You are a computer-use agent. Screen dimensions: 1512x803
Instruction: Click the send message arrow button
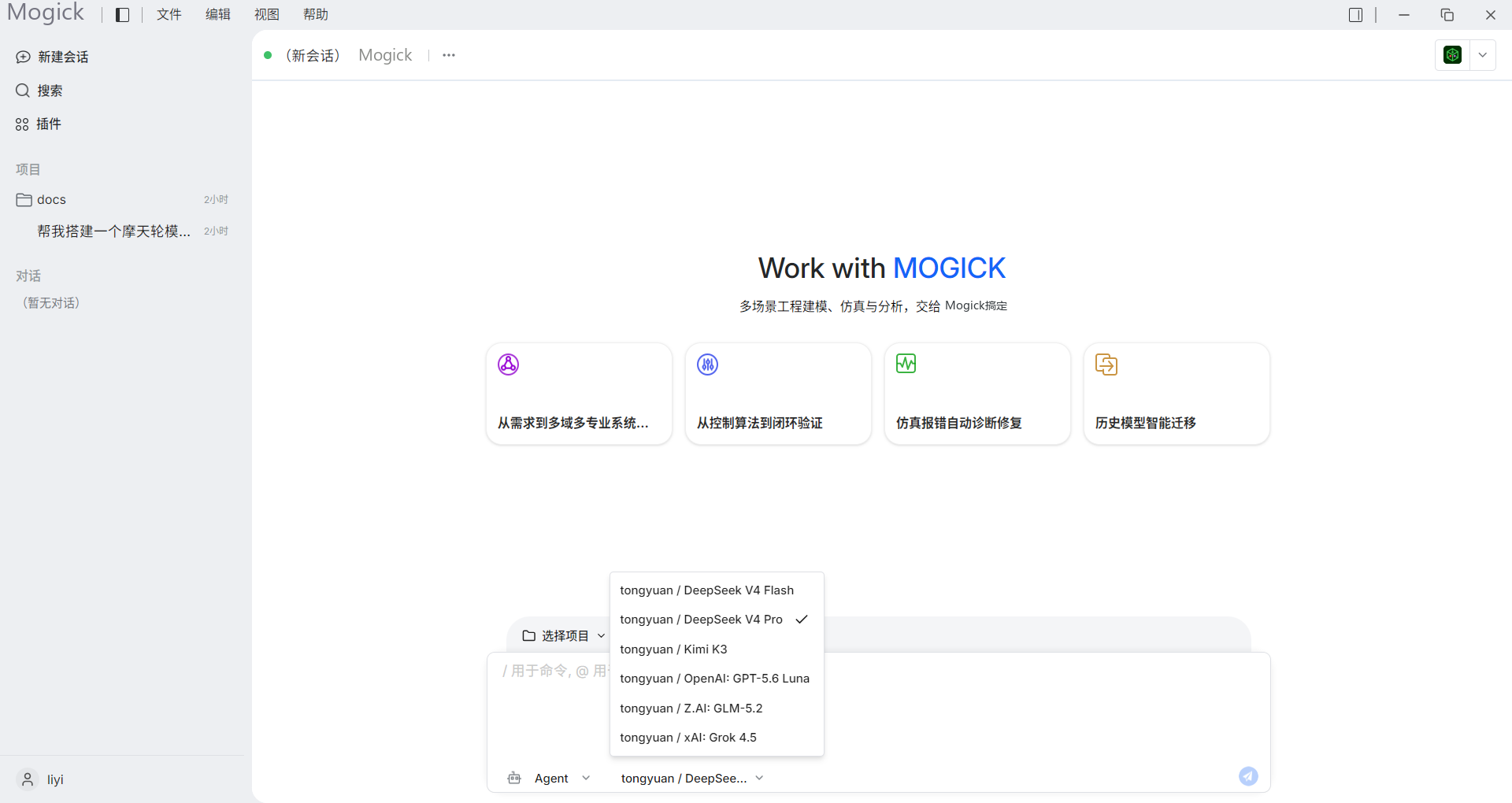point(1248,776)
